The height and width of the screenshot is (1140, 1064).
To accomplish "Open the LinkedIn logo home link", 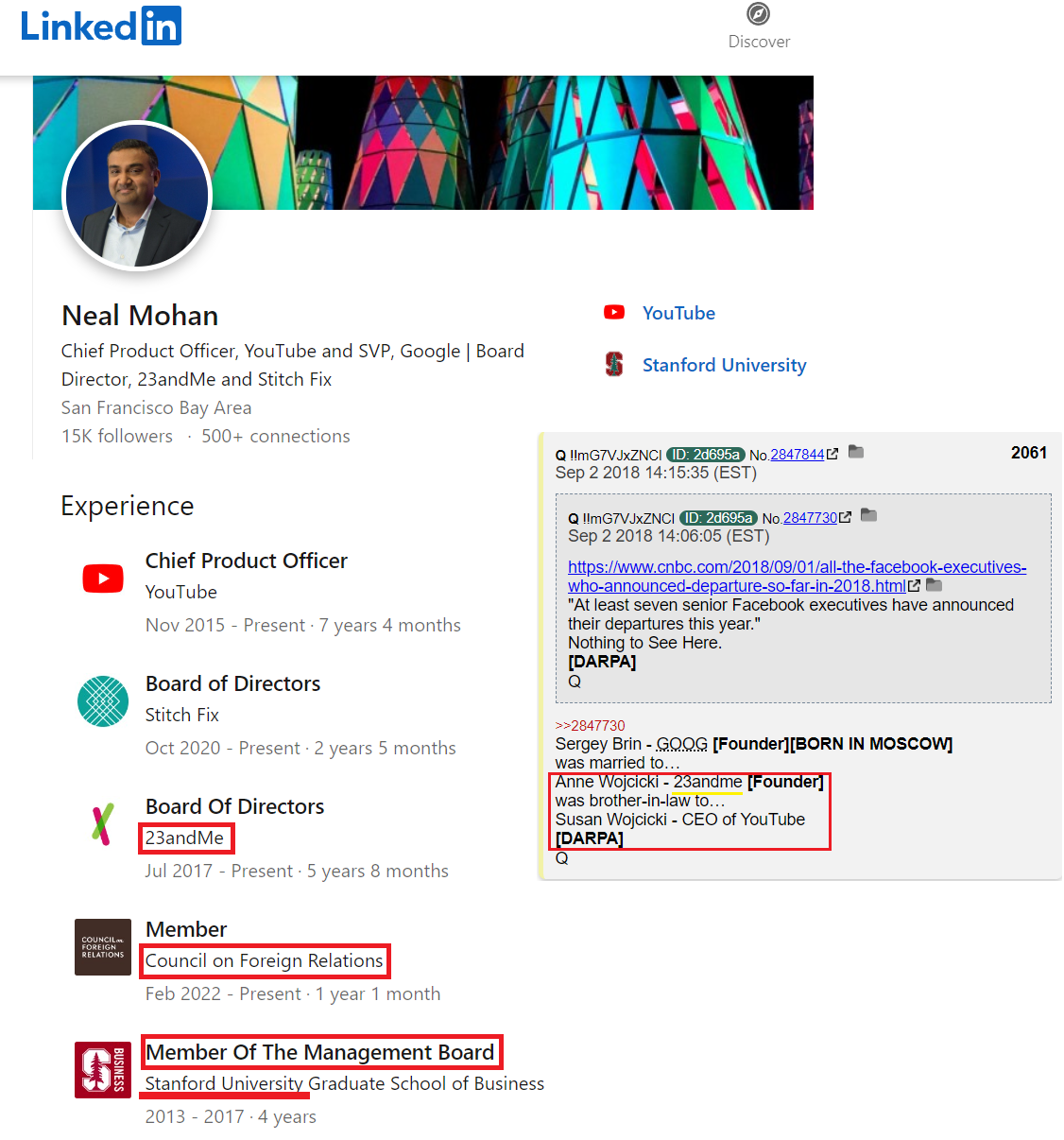I will pos(101,26).
